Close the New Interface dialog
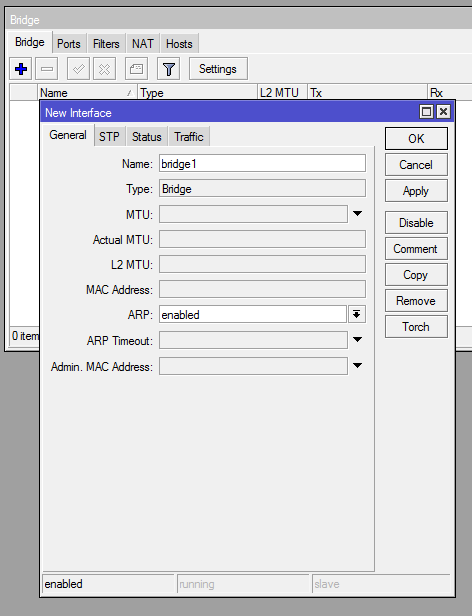 point(443,112)
